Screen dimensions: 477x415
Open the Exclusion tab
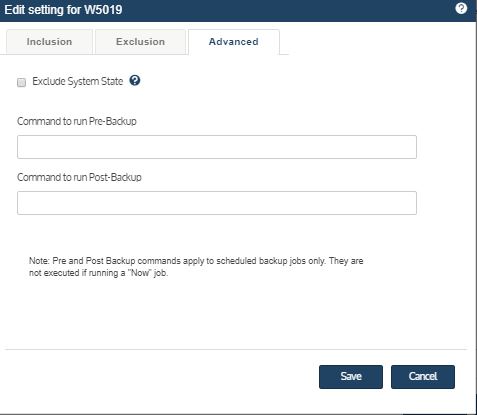pos(140,42)
